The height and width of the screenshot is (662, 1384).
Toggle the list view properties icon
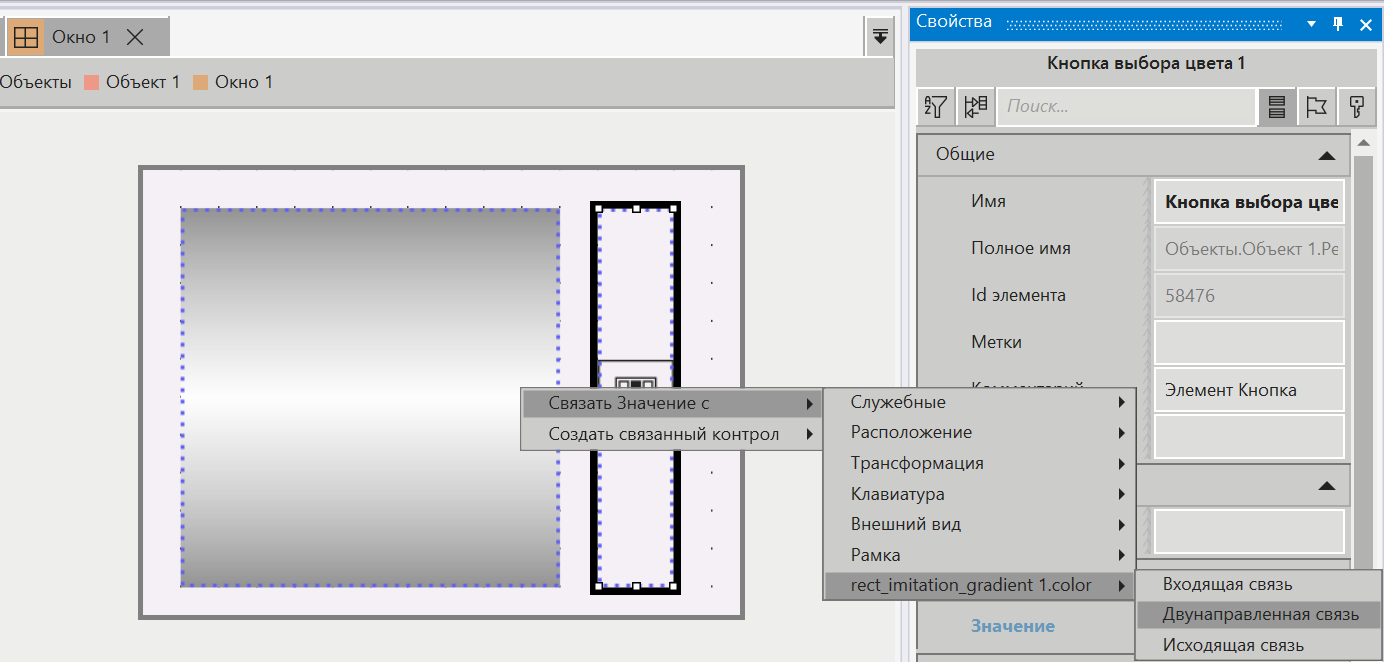(x=1276, y=107)
